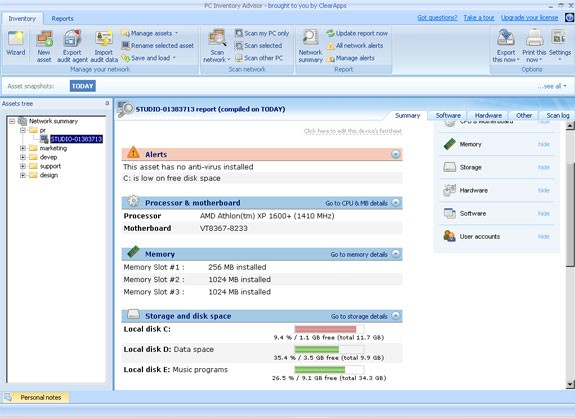Select the STUDIO-01383713 asset in tree
Viewport: 575px width, 418px height.
click(76, 139)
